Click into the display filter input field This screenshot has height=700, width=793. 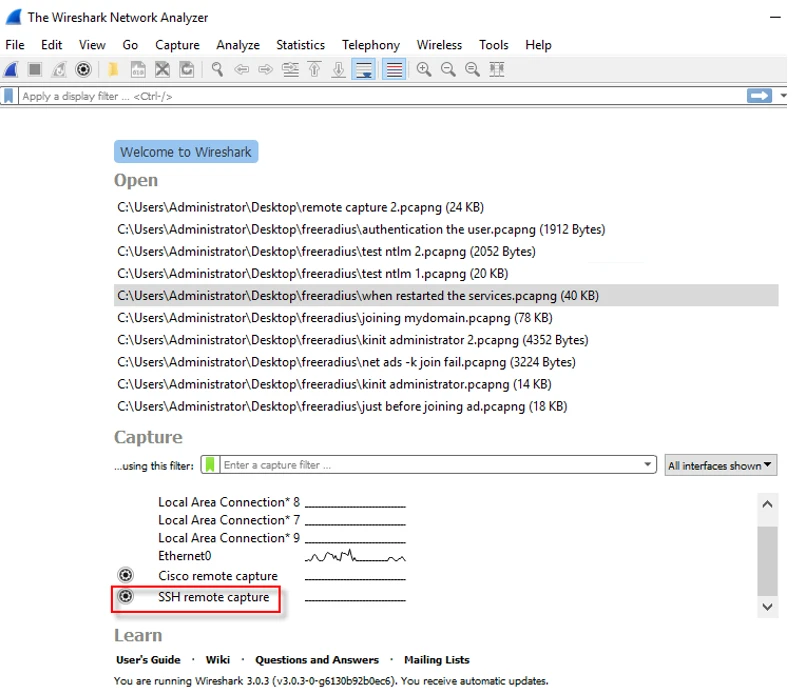pyautogui.click(x=380, y=96)
